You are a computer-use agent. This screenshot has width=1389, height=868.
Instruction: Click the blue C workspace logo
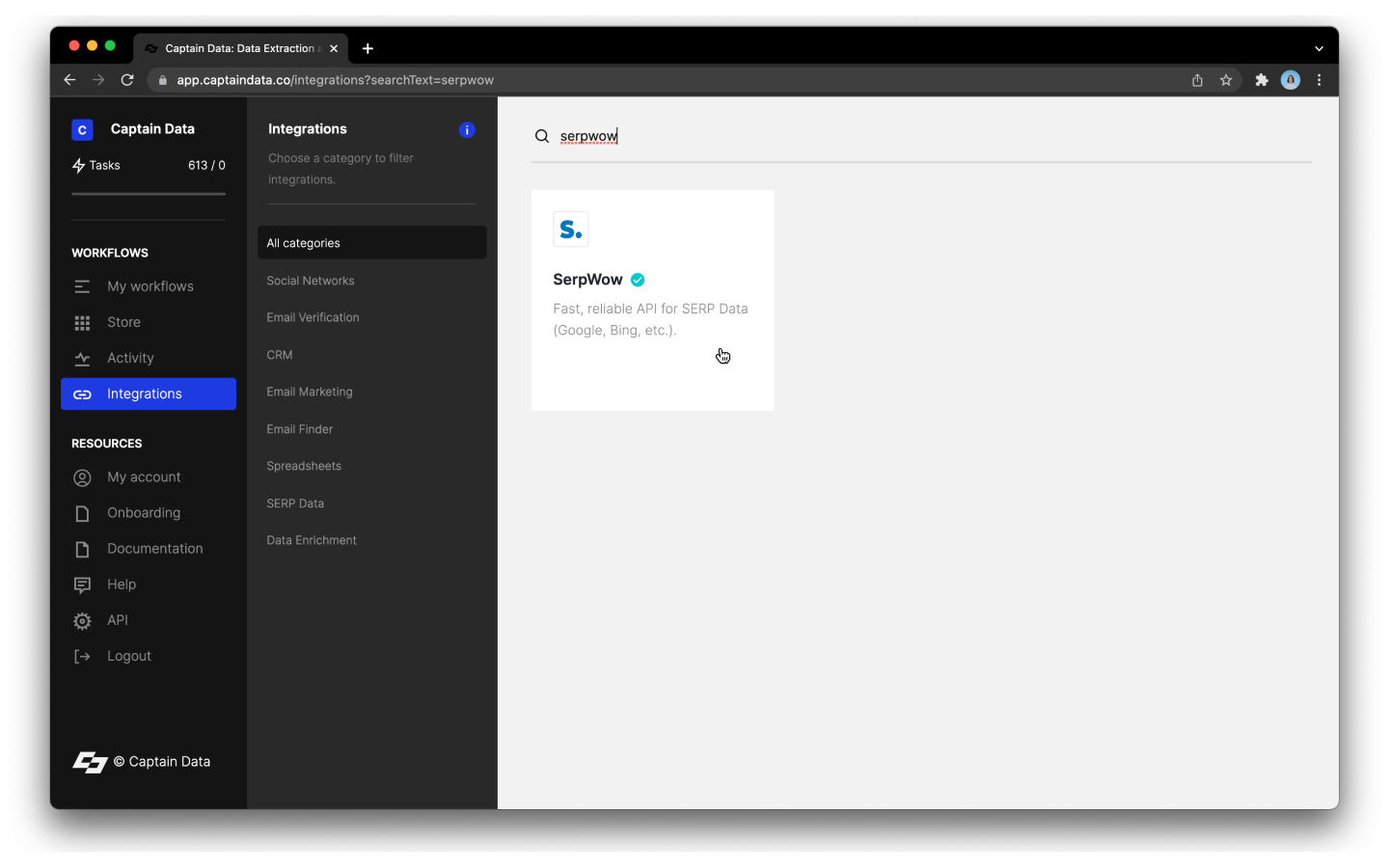click(82, 129)
